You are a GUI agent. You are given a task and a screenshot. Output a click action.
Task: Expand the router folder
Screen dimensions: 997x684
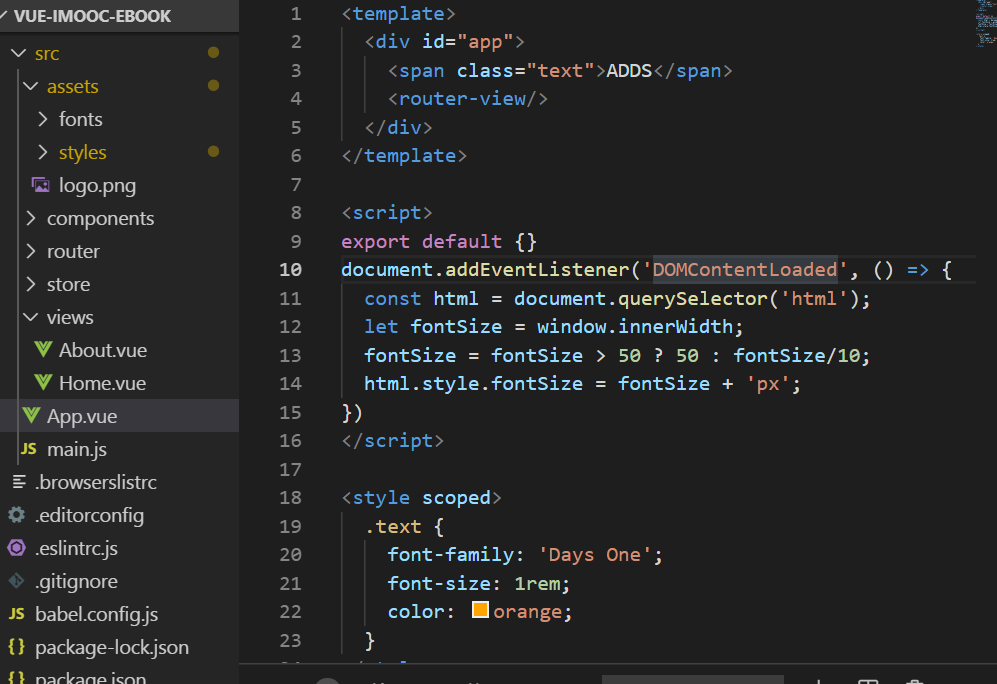[x=31, y=251]
